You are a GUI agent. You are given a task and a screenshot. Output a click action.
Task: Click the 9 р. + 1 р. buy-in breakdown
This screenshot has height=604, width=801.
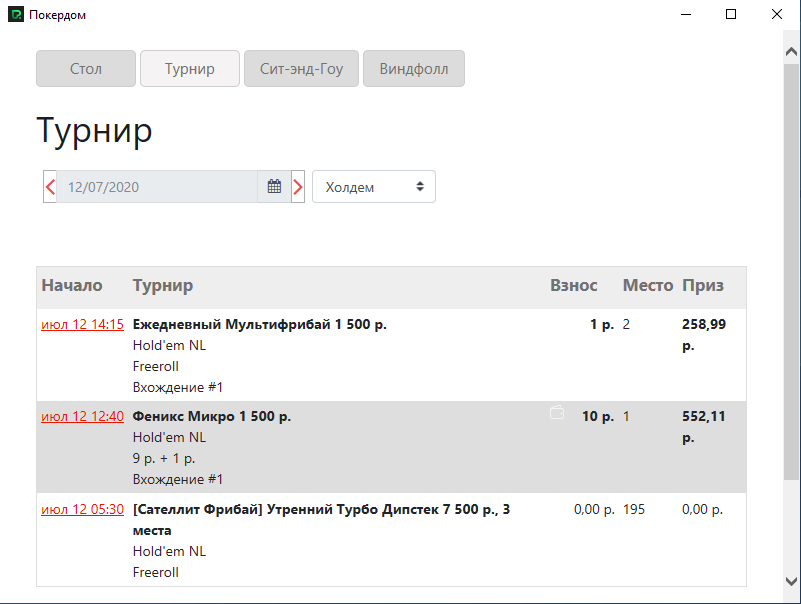click(164, 458)
